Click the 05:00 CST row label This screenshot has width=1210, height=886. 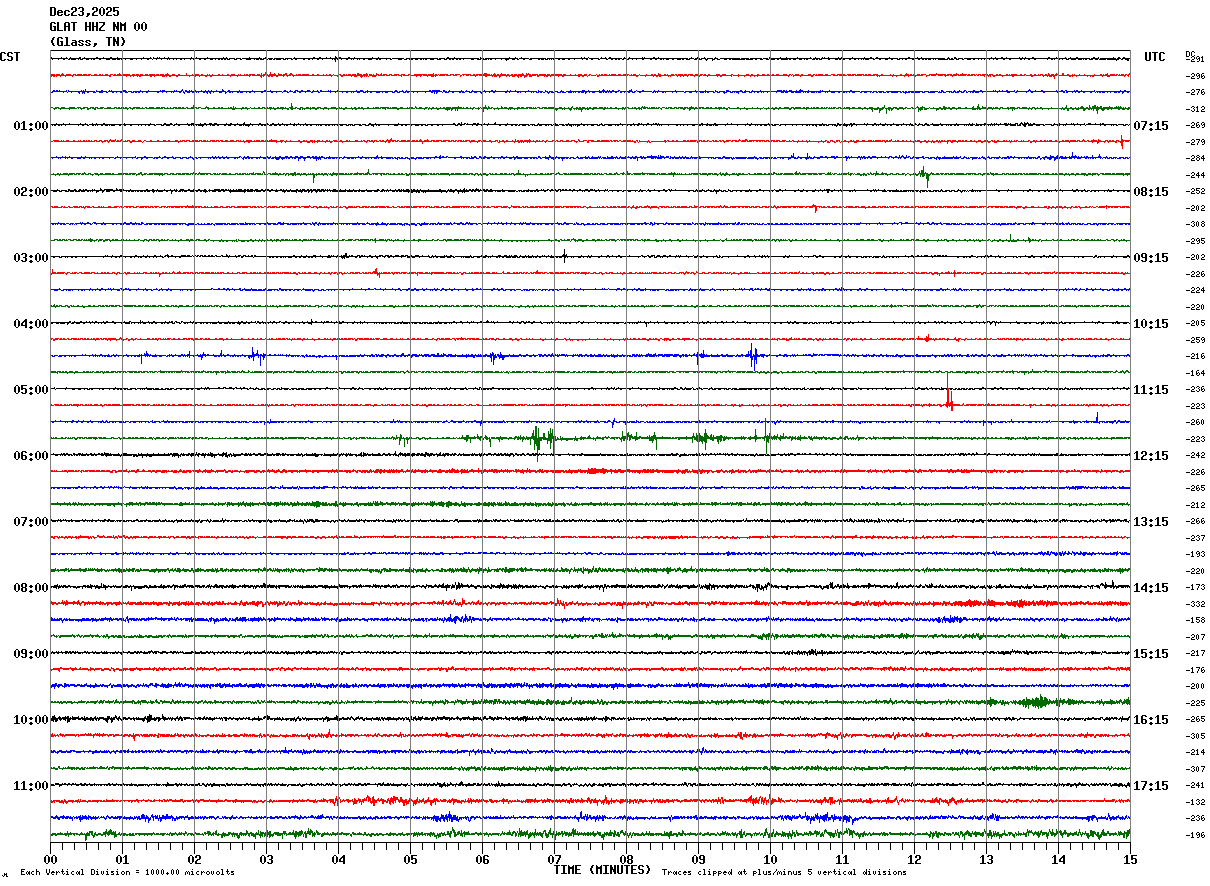pos(30,390)
